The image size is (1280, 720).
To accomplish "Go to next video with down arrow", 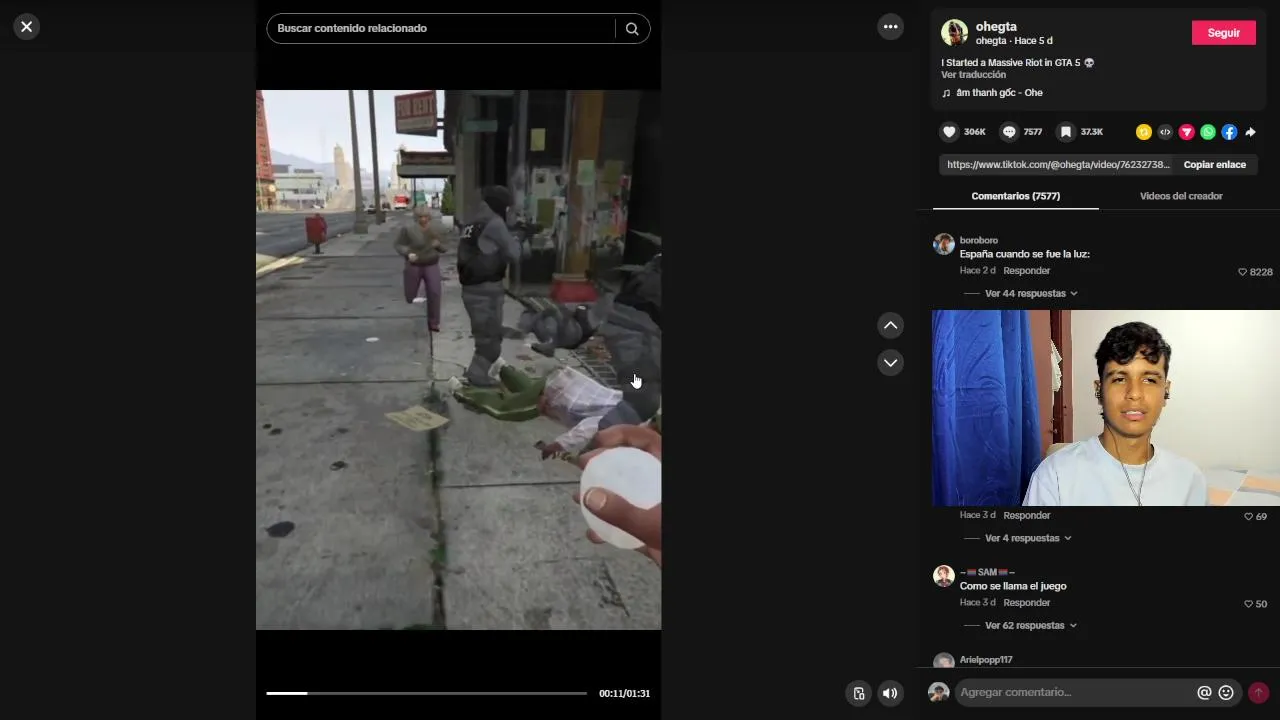I will point(890,362).
